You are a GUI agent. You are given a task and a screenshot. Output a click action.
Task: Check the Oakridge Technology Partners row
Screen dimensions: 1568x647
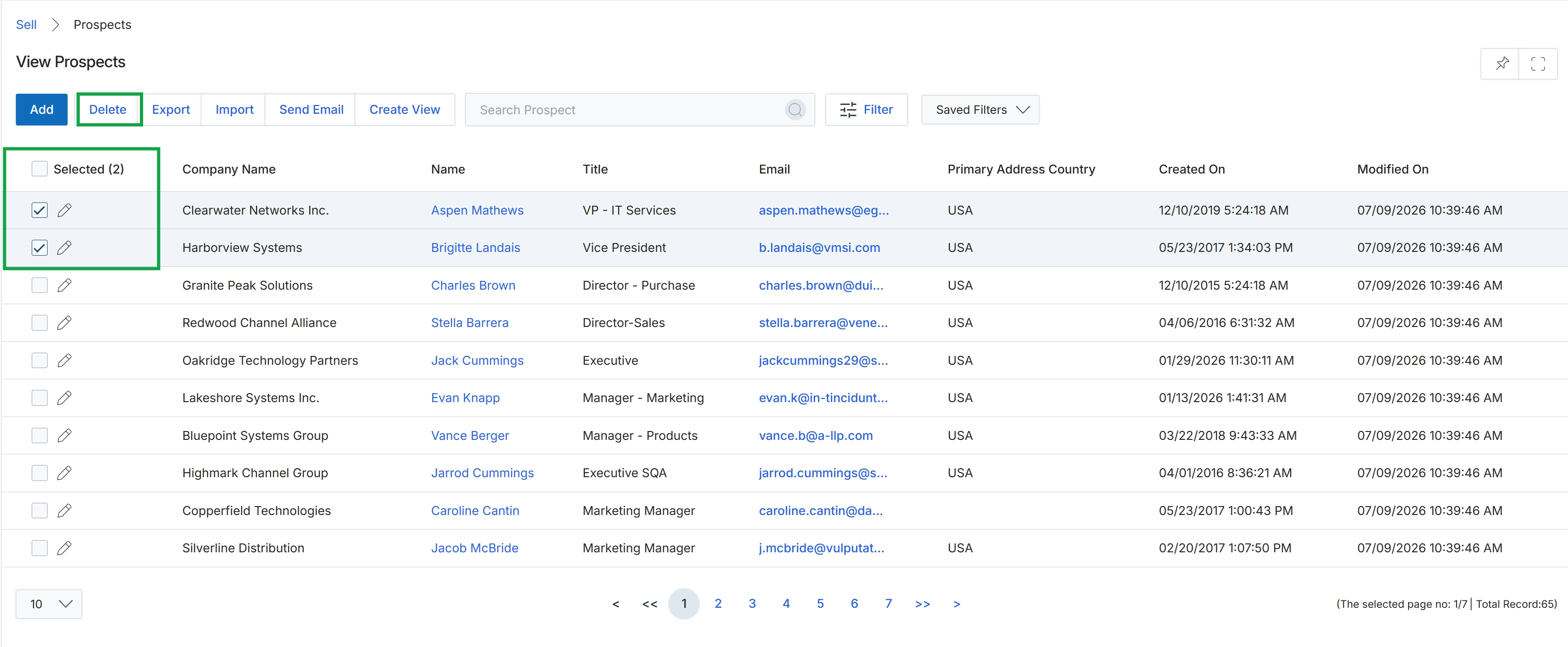40,360
